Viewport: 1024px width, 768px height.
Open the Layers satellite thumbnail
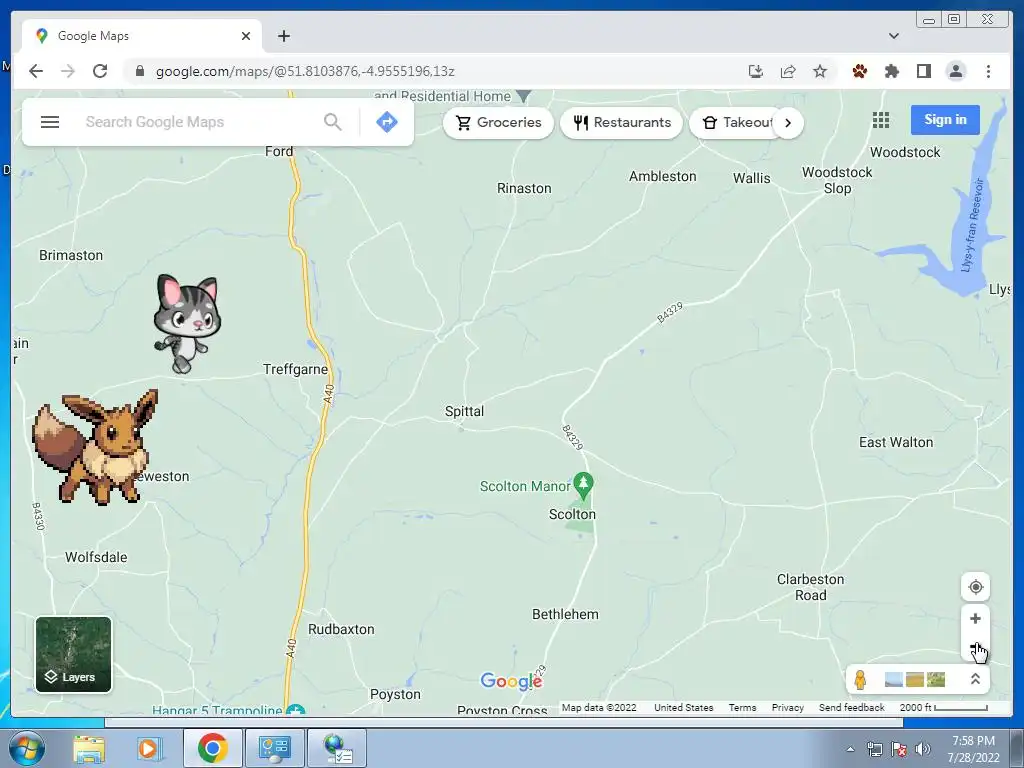coord(73,654)
